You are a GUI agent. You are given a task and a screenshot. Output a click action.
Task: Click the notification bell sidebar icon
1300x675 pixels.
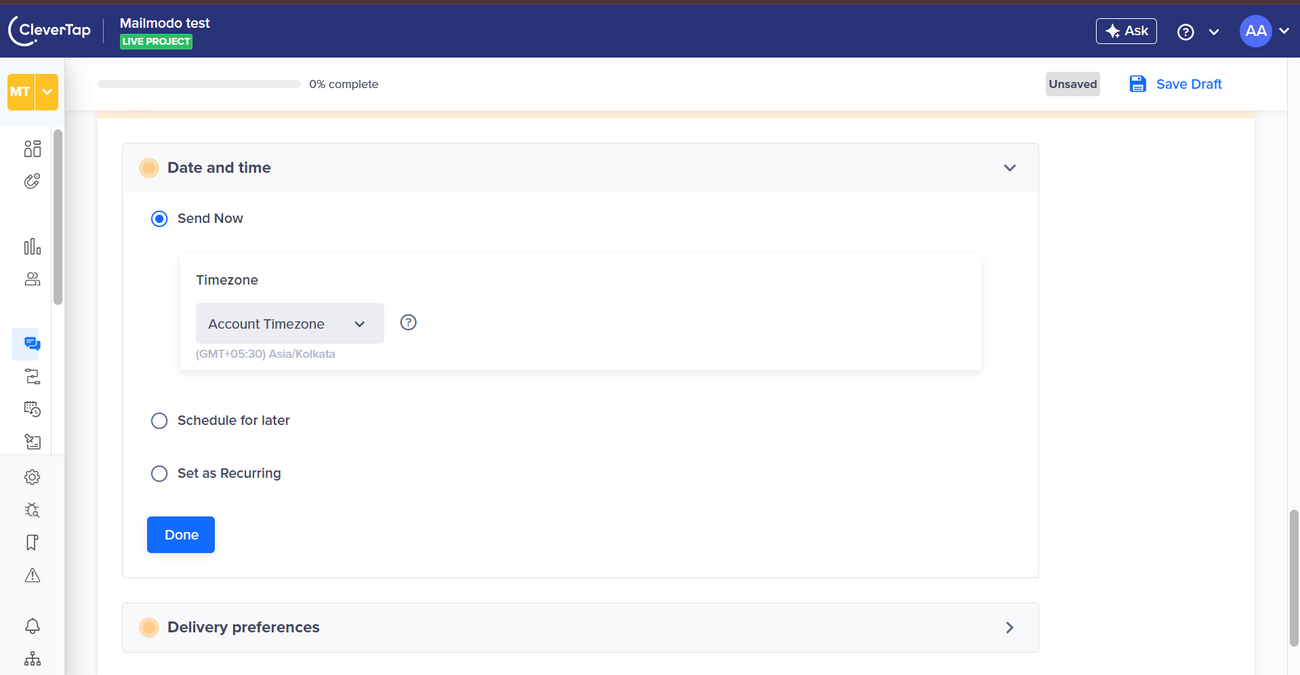coord(32,626)
